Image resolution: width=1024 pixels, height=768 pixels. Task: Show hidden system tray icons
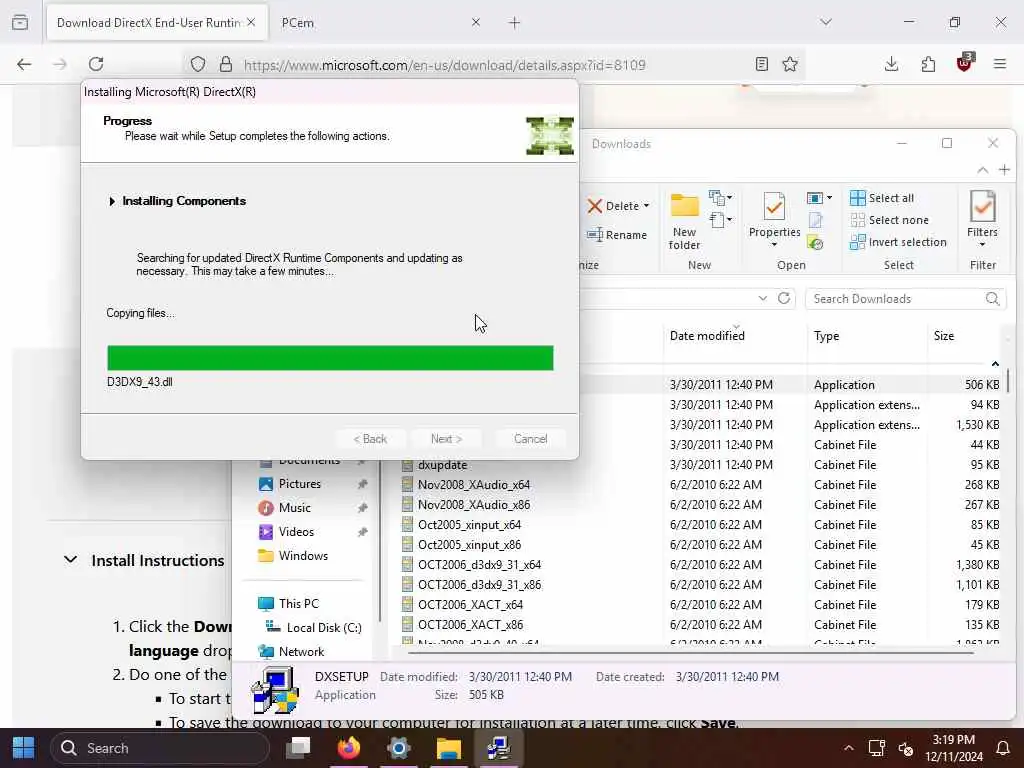click(x=848, y=748)
